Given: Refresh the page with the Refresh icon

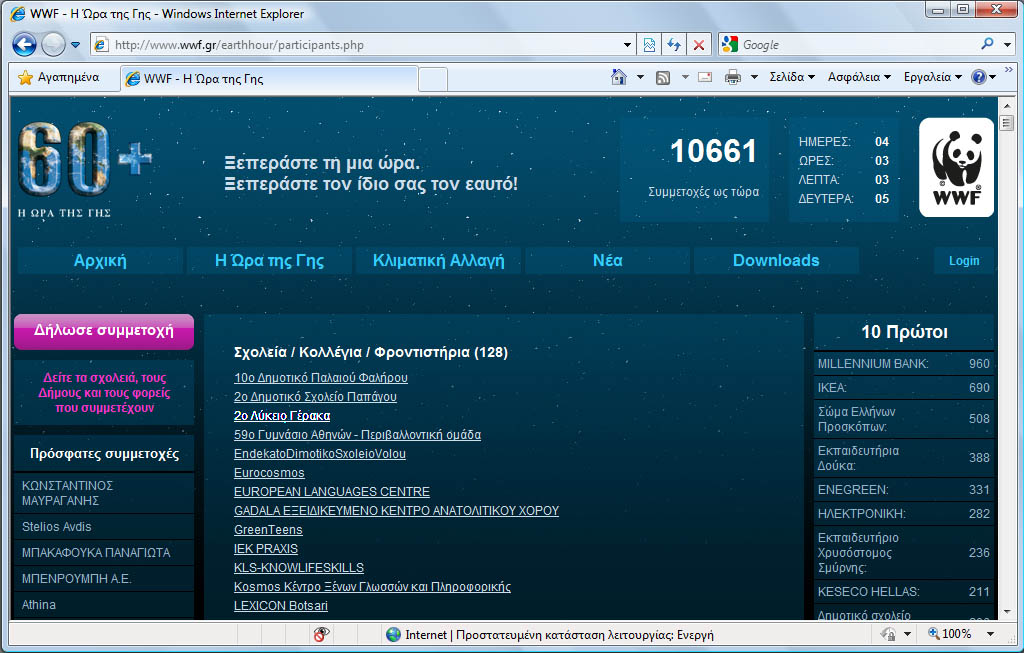Looking at the screenshot, I should pyautogui.click(x=673, y=45).
